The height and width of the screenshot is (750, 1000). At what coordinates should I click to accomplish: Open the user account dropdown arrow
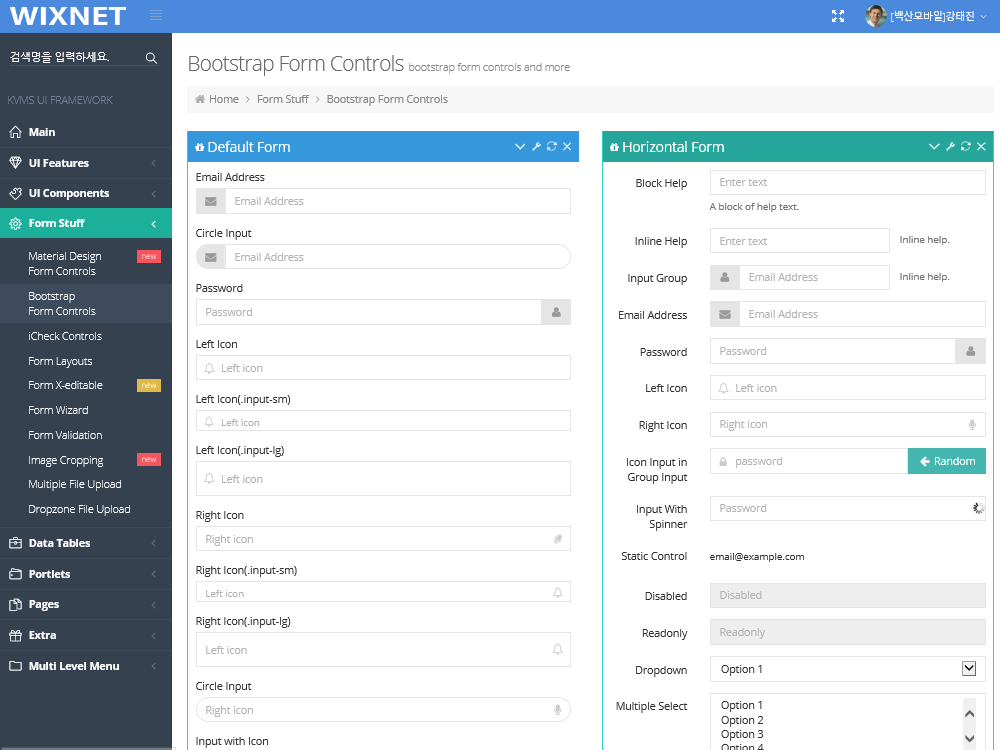click(x=983, y=17)
